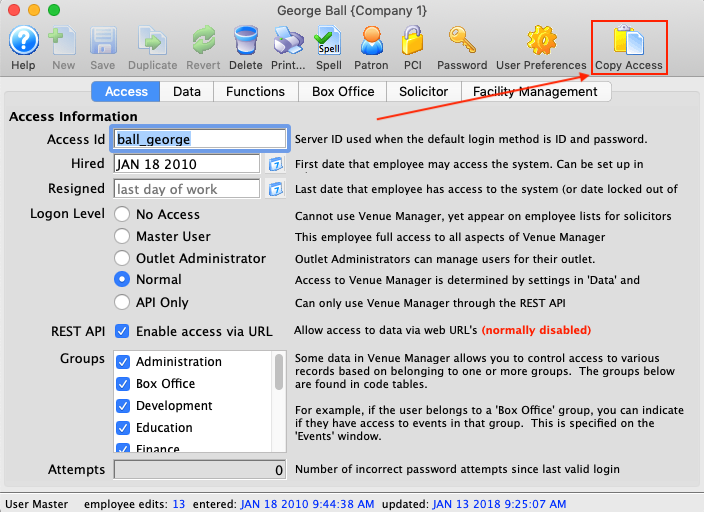Viewport: 704px width, 512px height.
Task: Select the API Only radio button
Action: 122,302
